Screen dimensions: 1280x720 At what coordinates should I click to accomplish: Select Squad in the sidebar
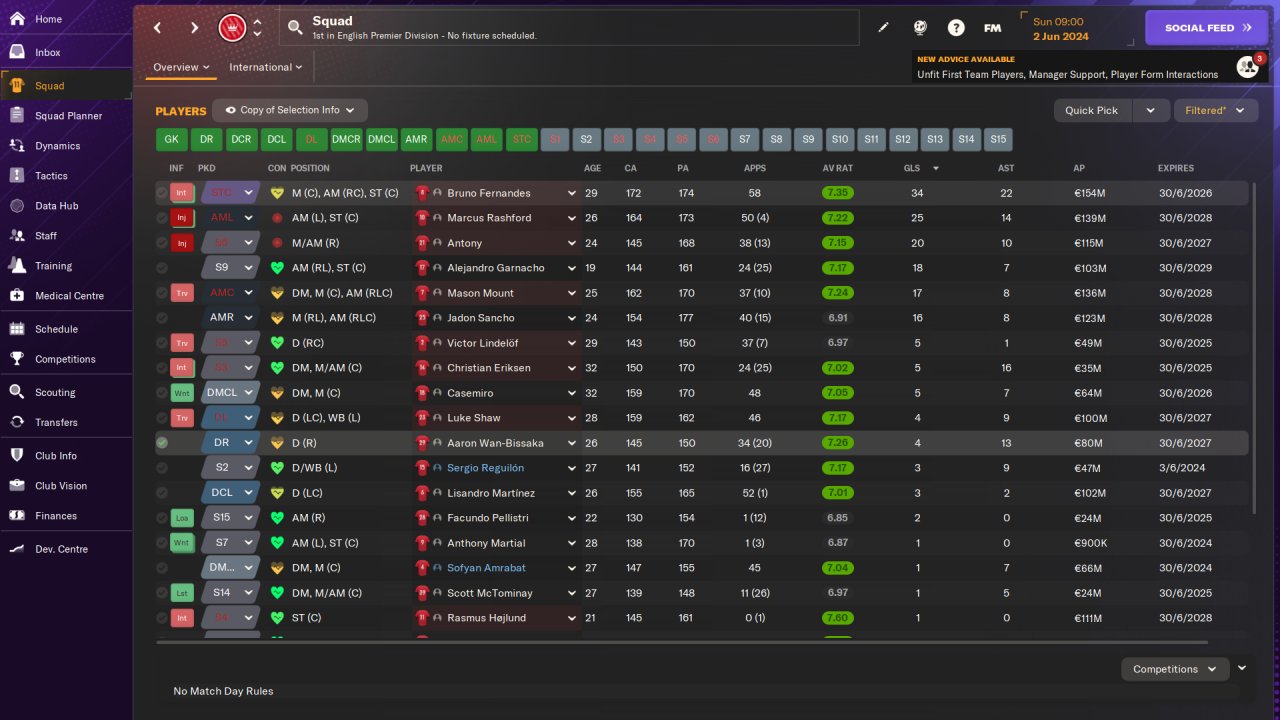pyautogui.click(x=66, y=86)
